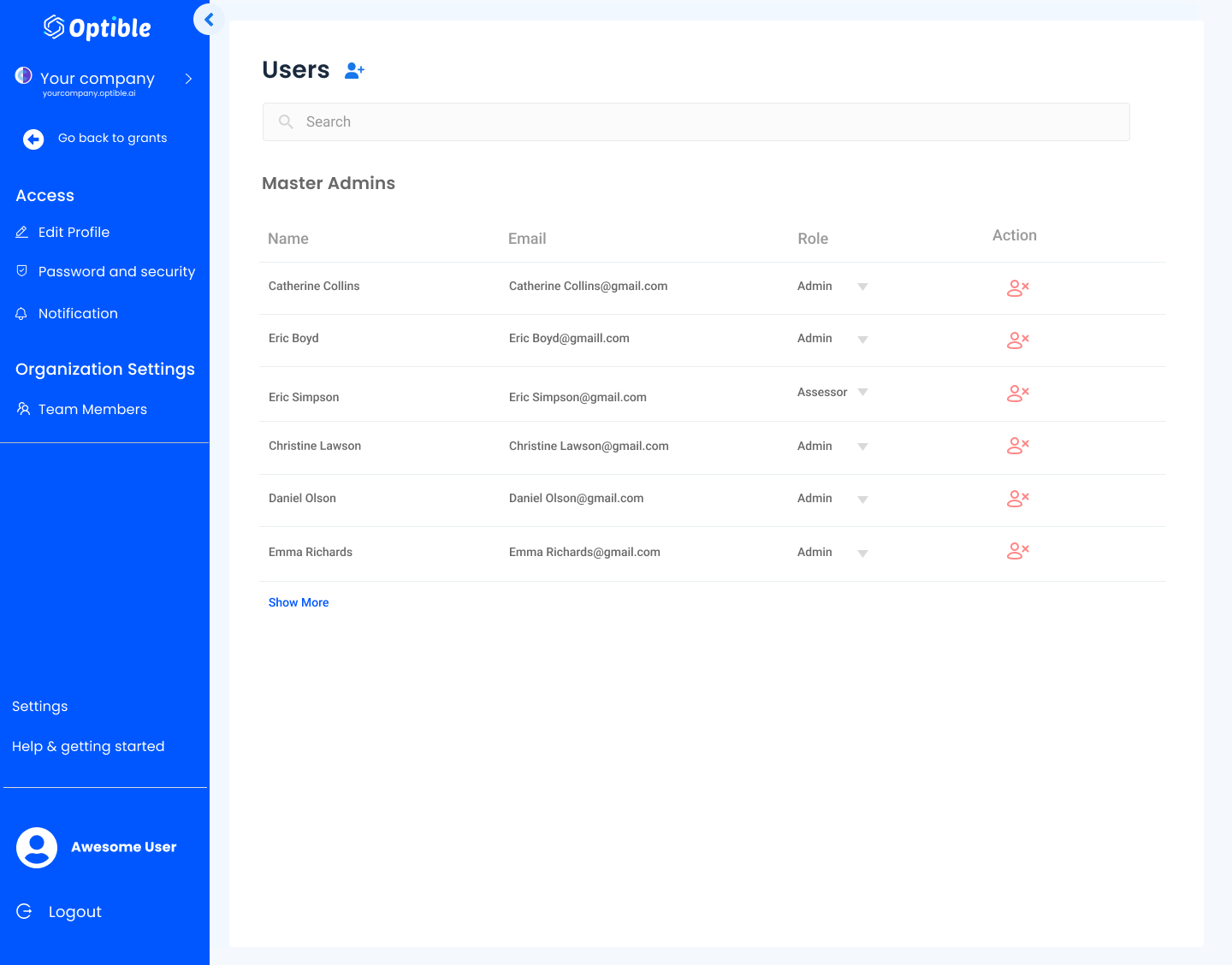Click the Awesome User avatar
The width and height of the screenshot is (1232, 965).
pyautogui.click(x=37, y=848)
